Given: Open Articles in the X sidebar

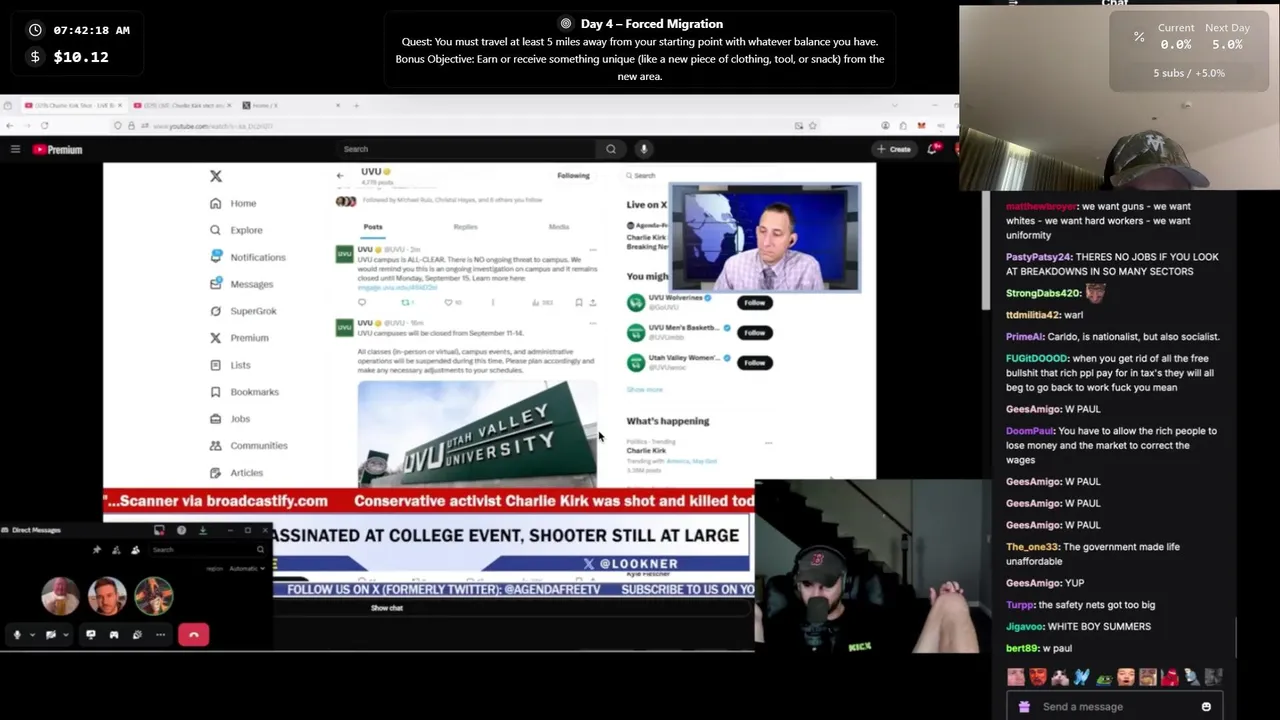Looking at the screenshot, I should [x=236, y=473].
